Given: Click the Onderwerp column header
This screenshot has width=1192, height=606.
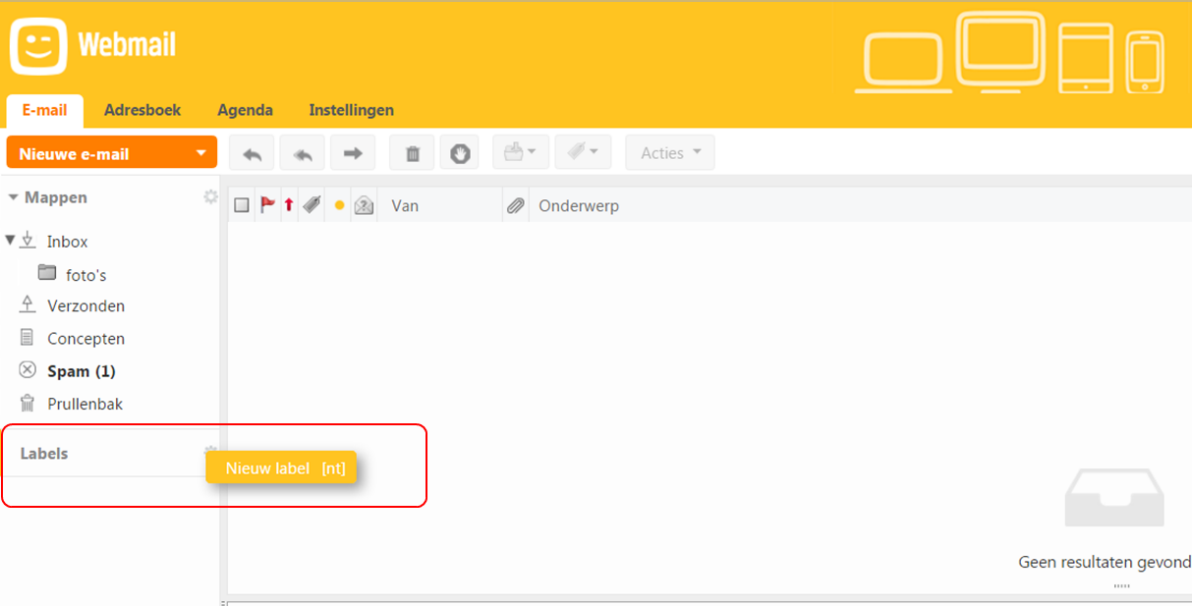Looking at the screenshot, I should pyautogui.click(x=579, y=206).
